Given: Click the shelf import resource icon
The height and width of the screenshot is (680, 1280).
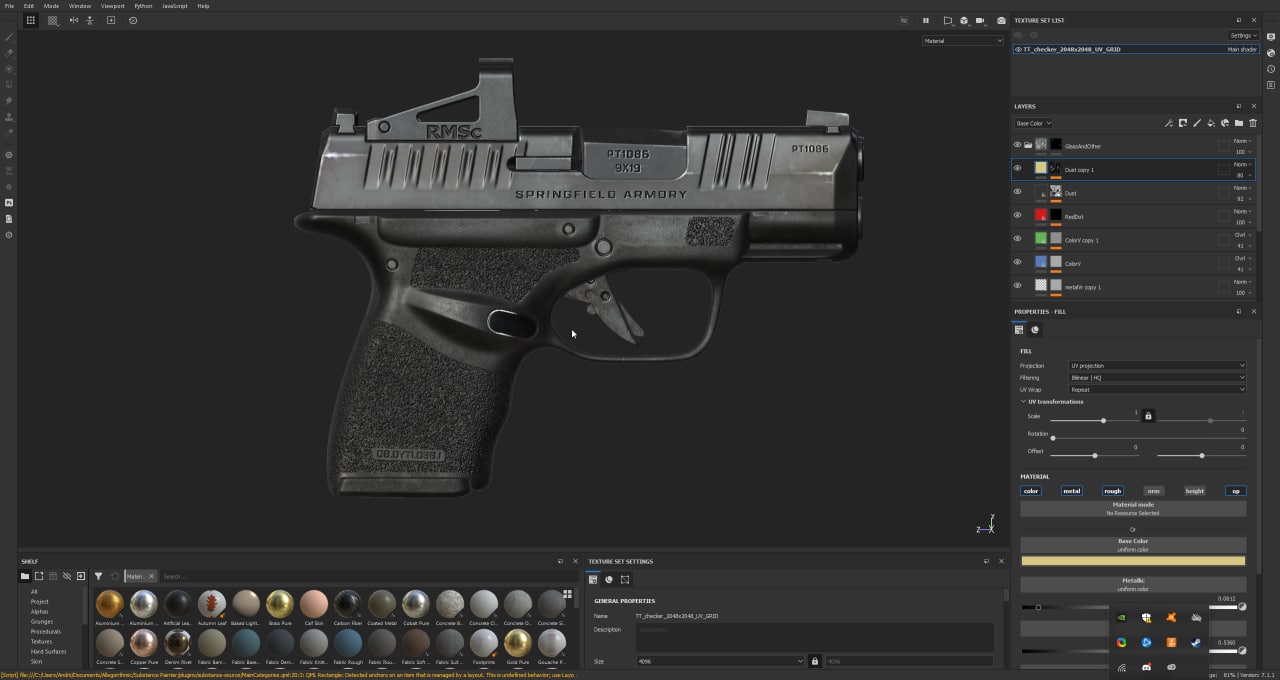Looking at the screenshot, I should 81,576.
